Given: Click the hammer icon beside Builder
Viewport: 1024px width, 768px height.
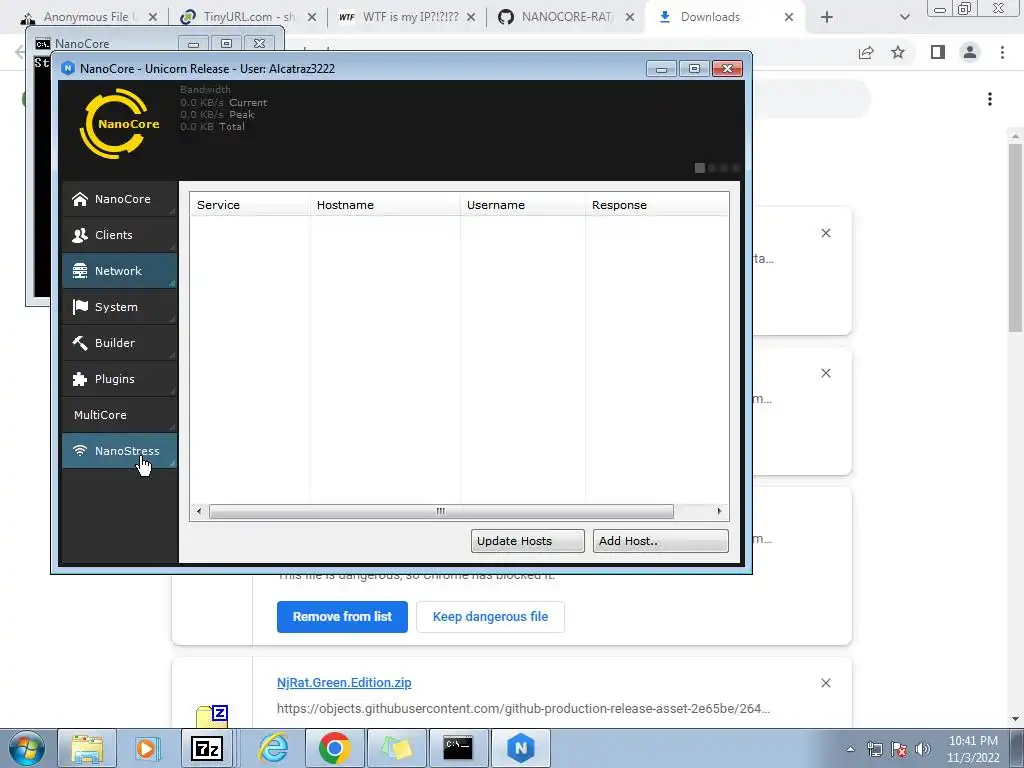Looking at the screenshot, I should [80, 343].
